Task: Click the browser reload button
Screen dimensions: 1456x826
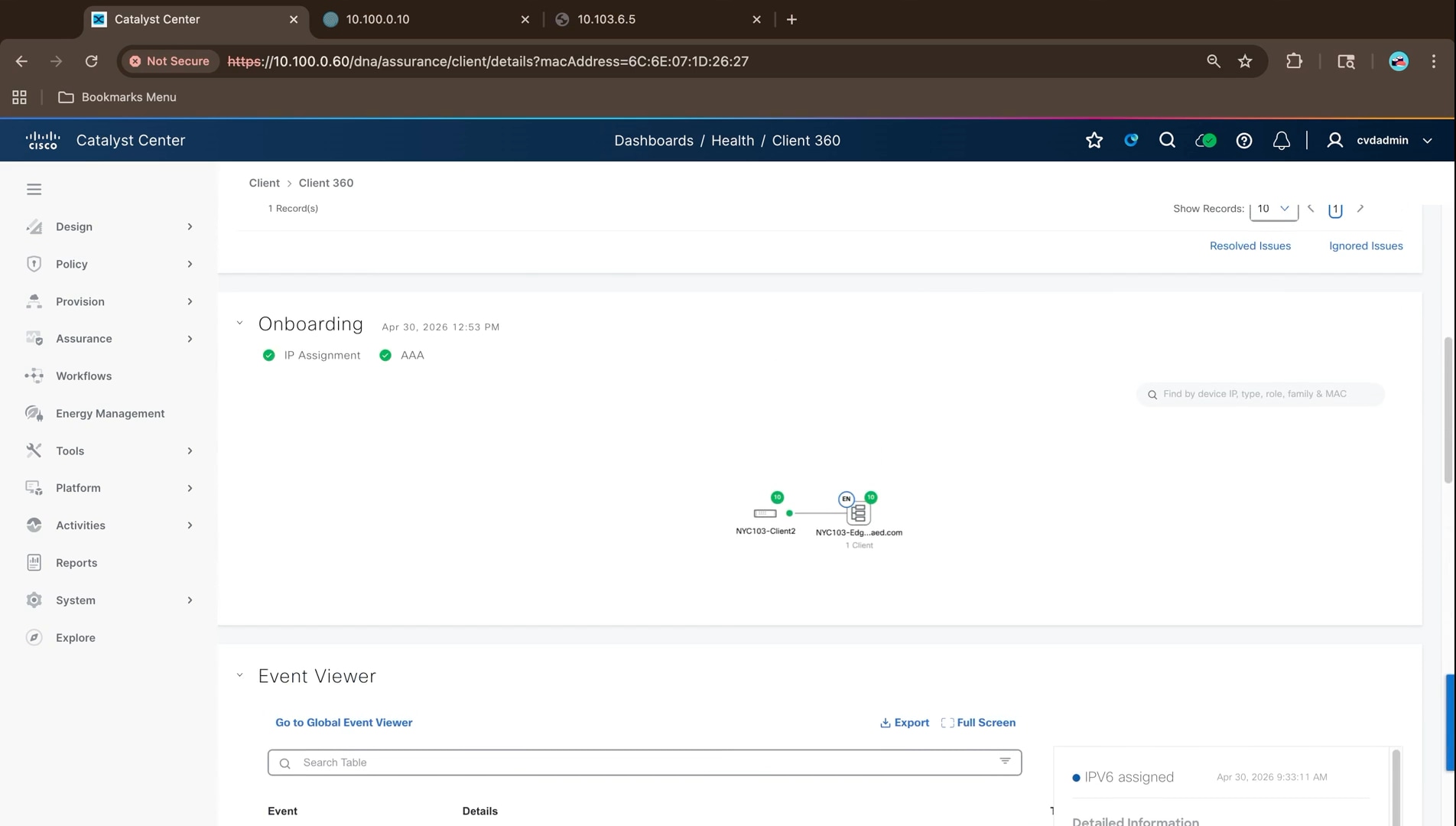Action: click(x=91, y=61)
